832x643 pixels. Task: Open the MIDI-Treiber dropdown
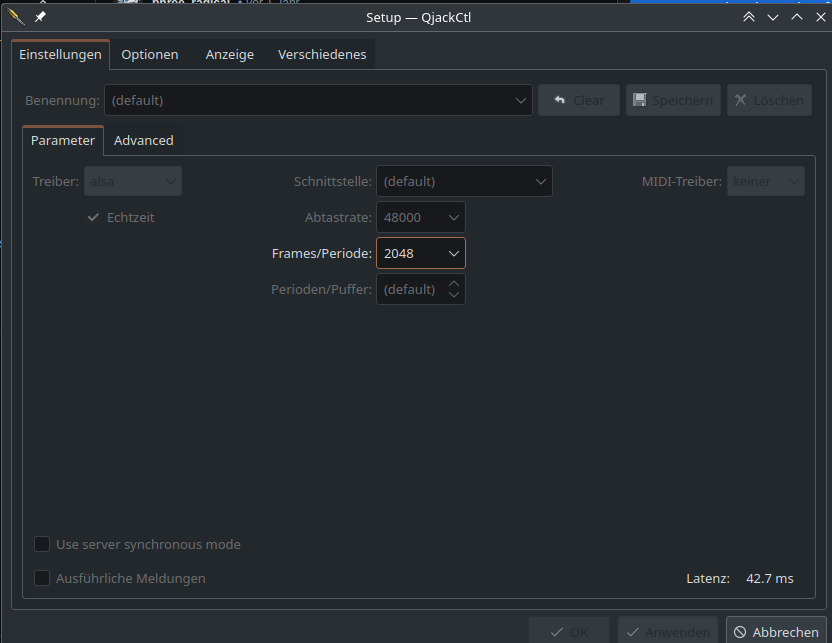pos(766,181)
